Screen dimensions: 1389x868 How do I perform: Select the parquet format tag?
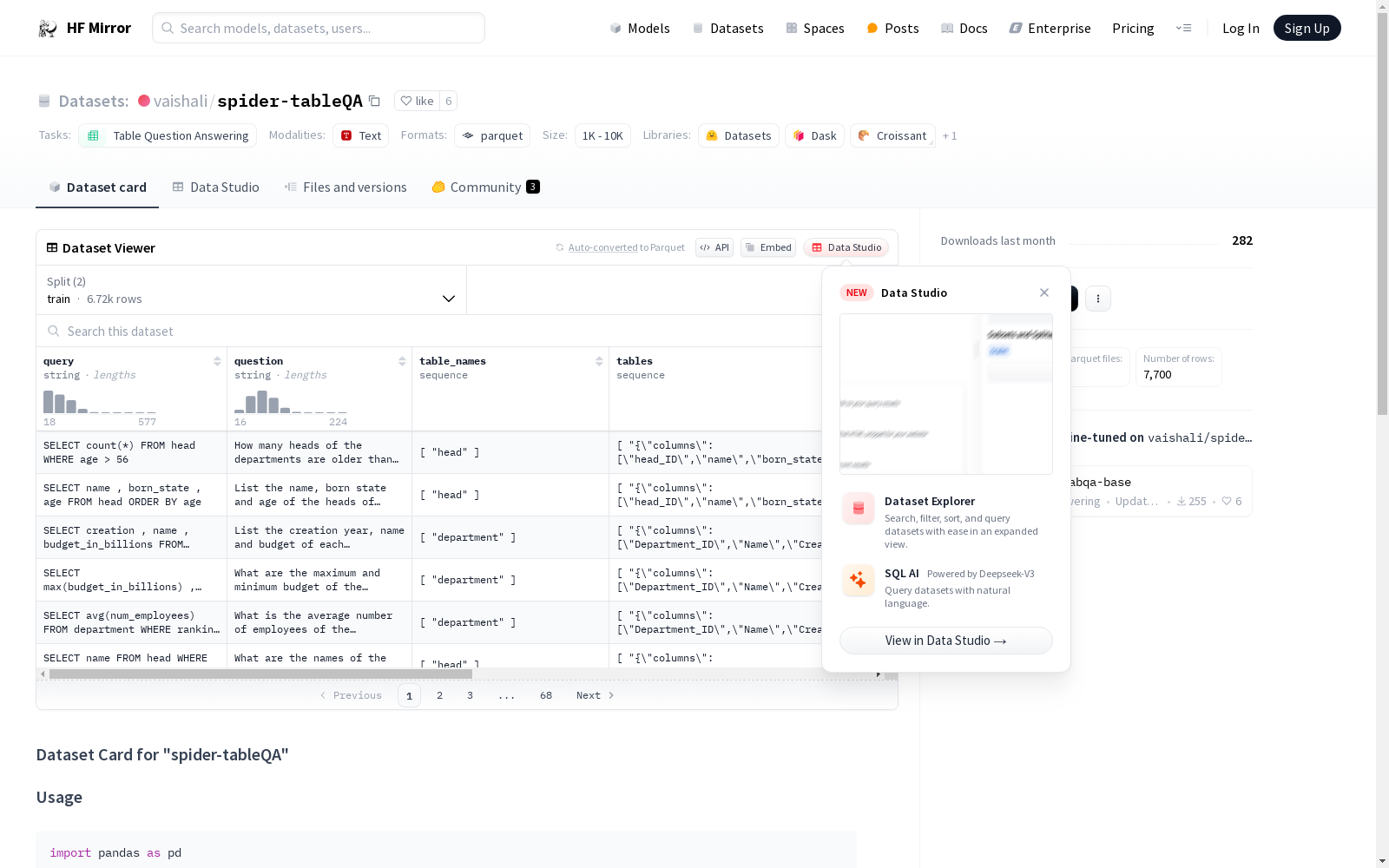pos(492,135)
